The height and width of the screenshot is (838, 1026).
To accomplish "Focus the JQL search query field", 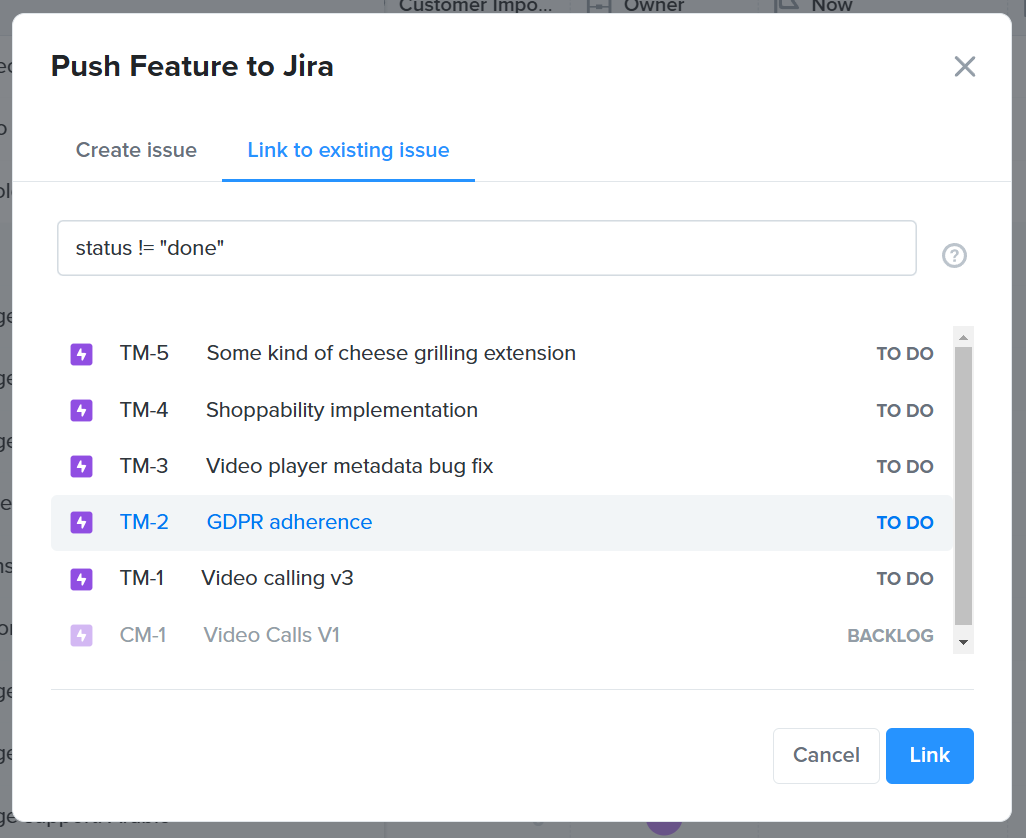I will (486, 248).
